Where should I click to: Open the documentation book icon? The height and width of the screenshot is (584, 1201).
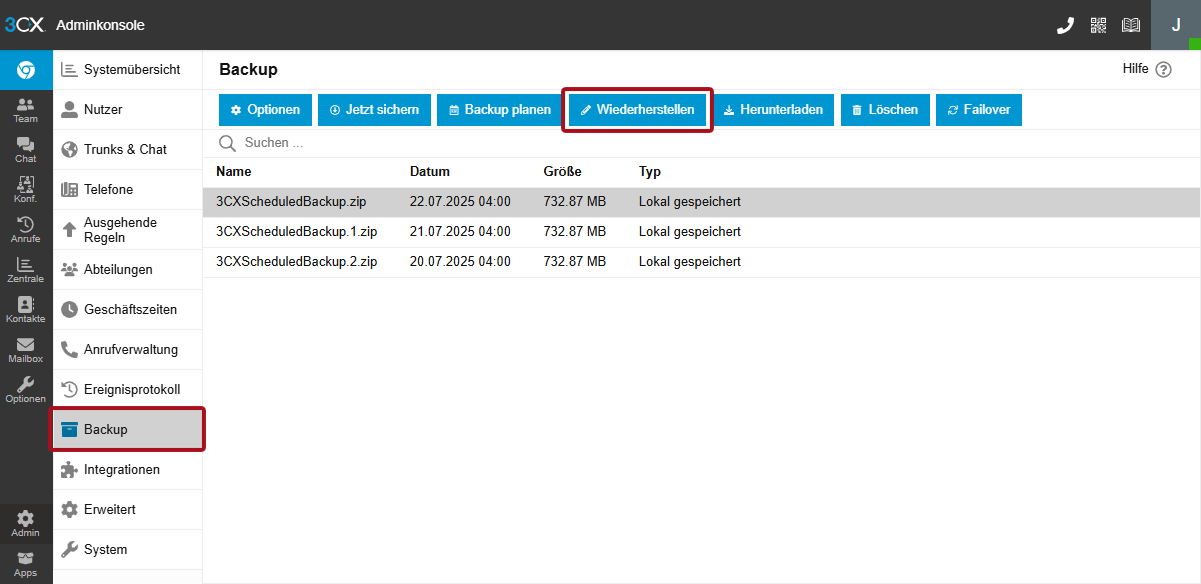[x=1131, y=25]
